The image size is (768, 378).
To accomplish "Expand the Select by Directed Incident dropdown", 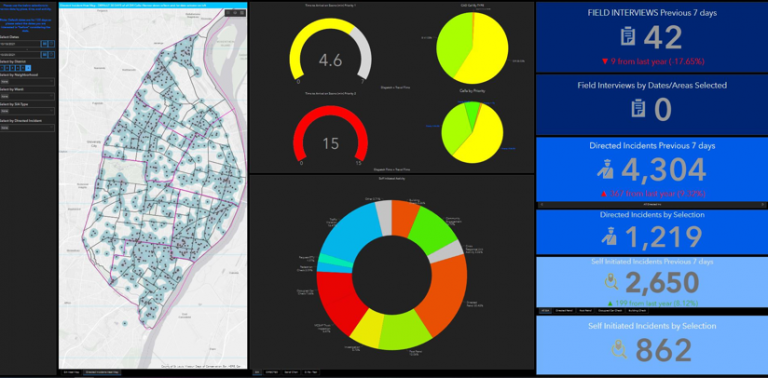I will (x=27, y=128).
